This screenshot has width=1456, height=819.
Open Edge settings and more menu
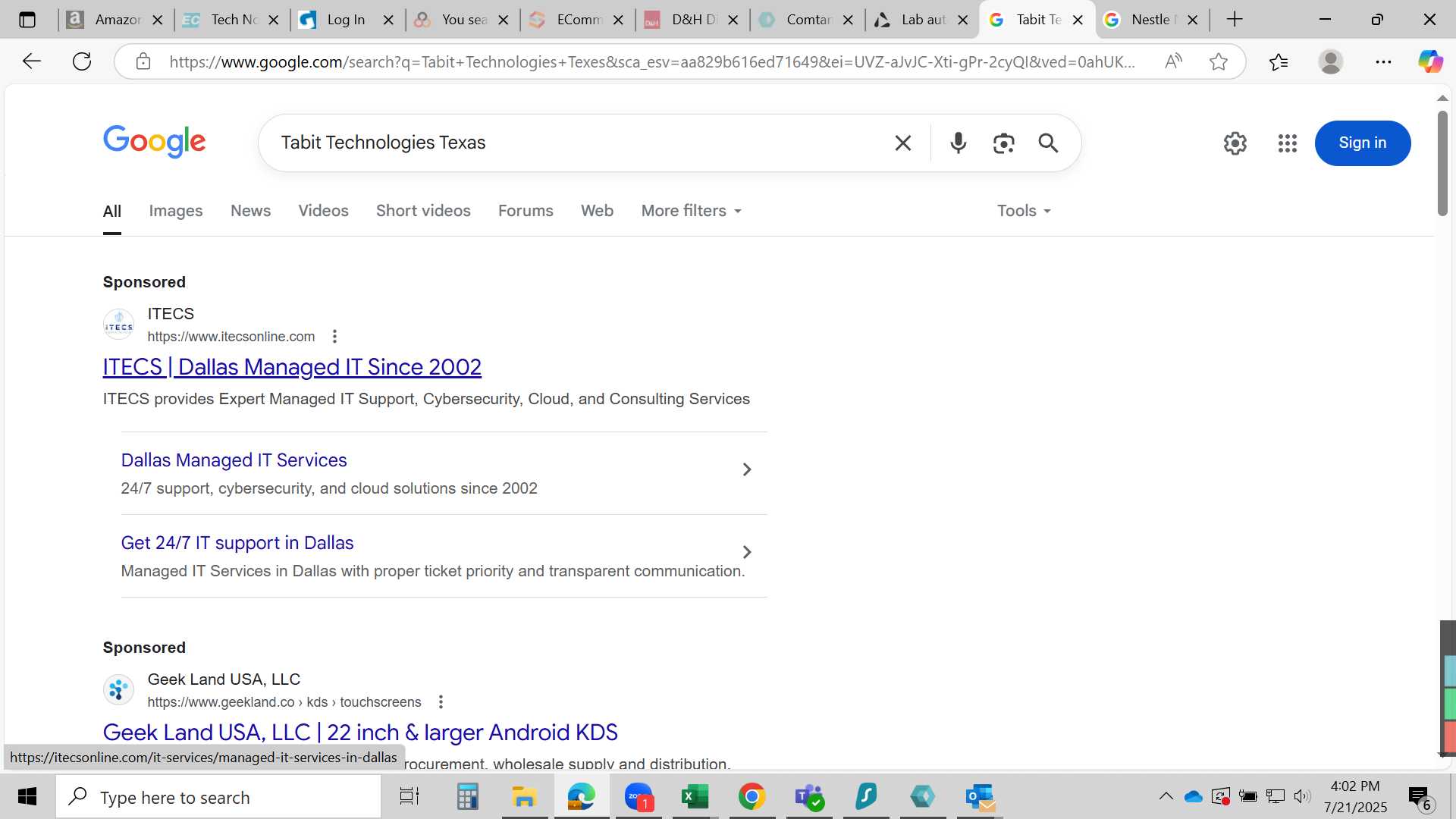pos(1383,61)
